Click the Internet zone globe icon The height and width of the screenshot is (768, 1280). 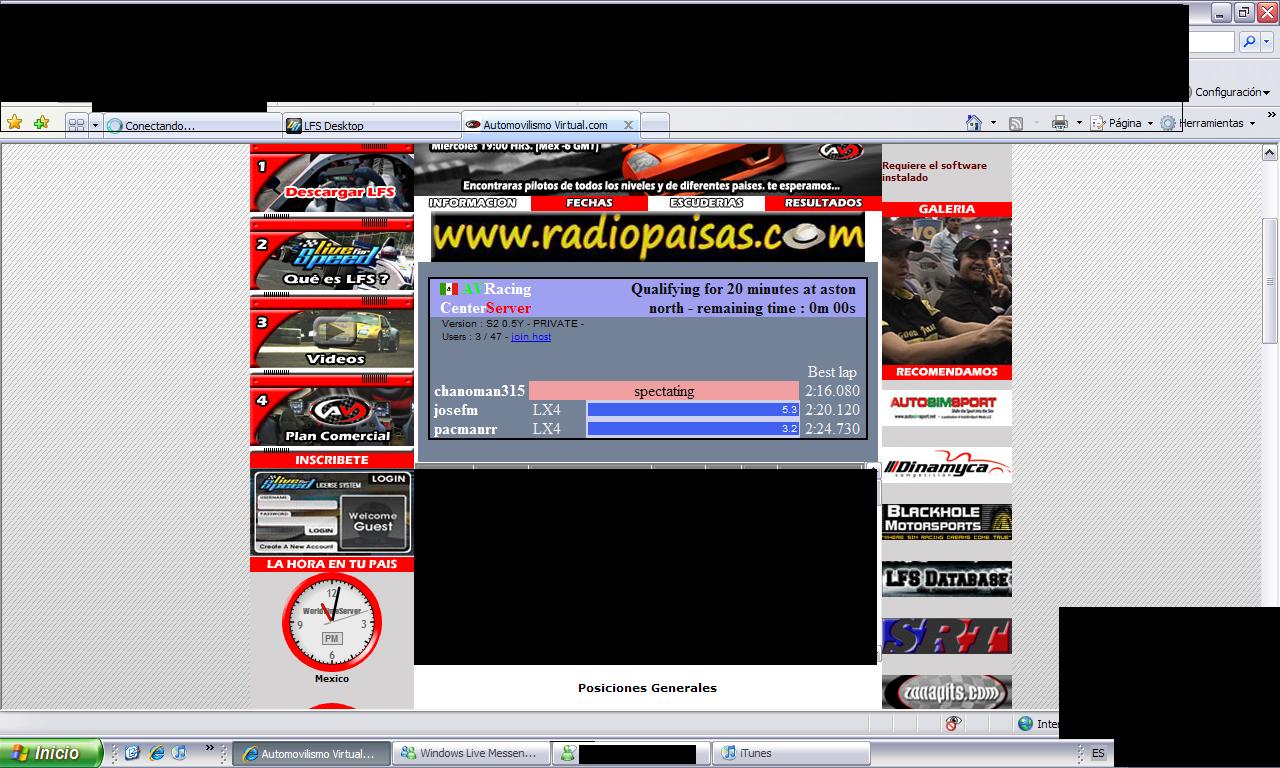[x=1025, y=723]
